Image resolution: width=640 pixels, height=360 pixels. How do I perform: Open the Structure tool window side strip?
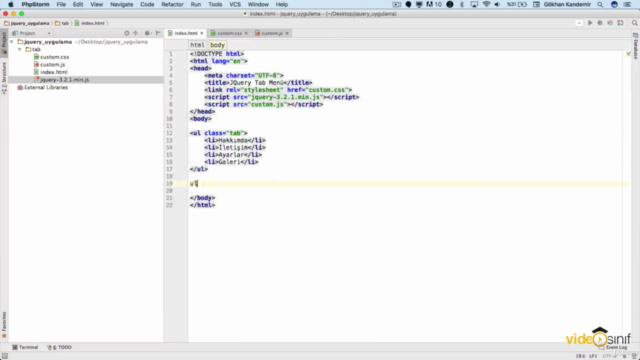click(4, 78)
